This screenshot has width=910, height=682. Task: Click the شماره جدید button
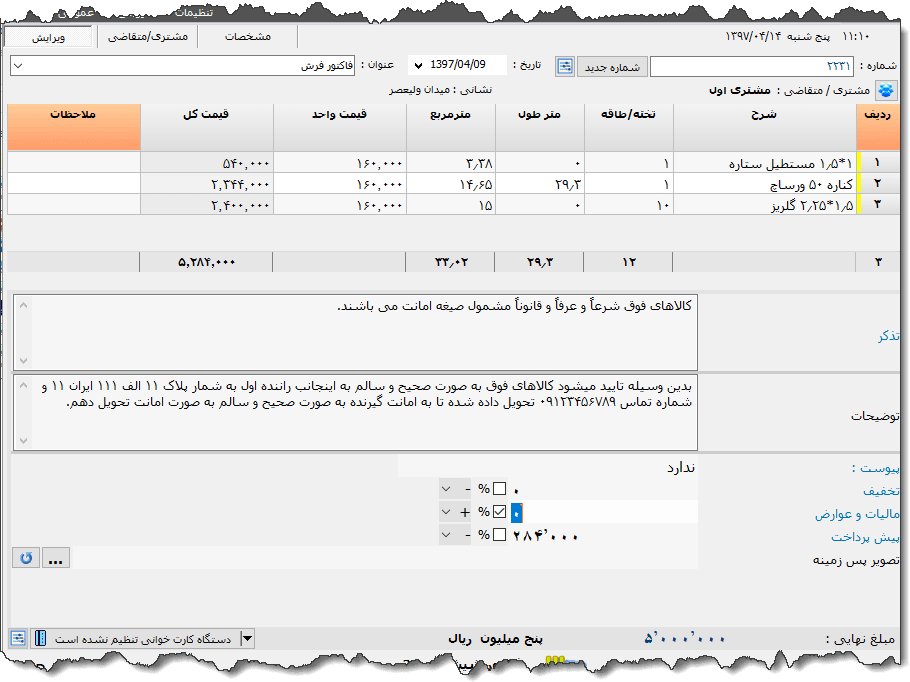tap(610, 67)
